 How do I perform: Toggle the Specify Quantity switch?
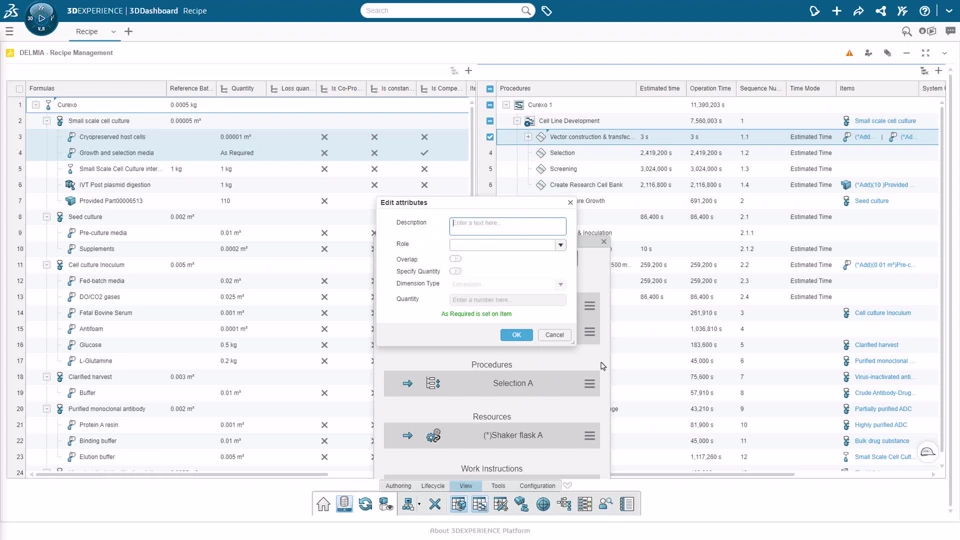(456, 271)
